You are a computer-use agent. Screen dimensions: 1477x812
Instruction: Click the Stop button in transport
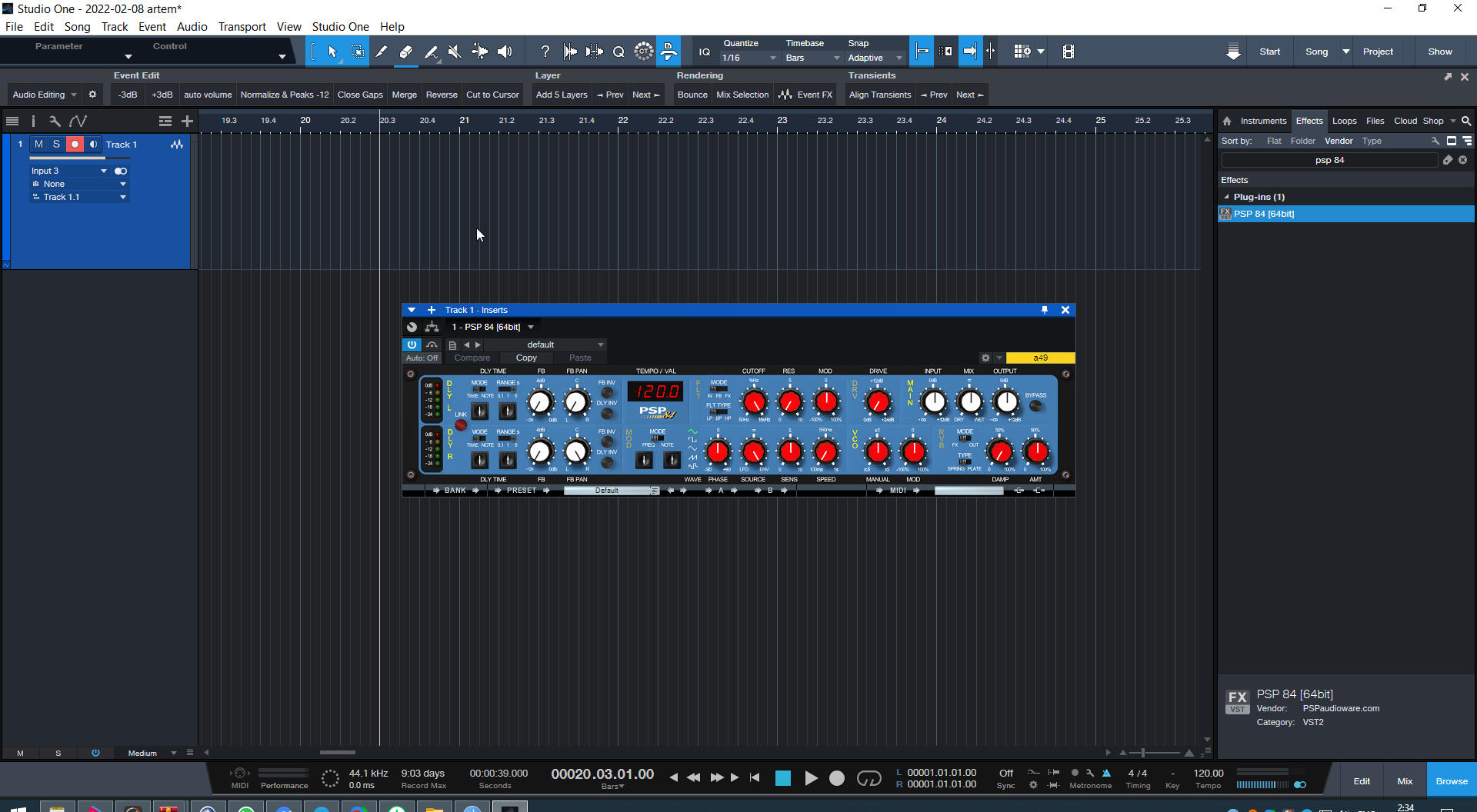coord(783,778)
